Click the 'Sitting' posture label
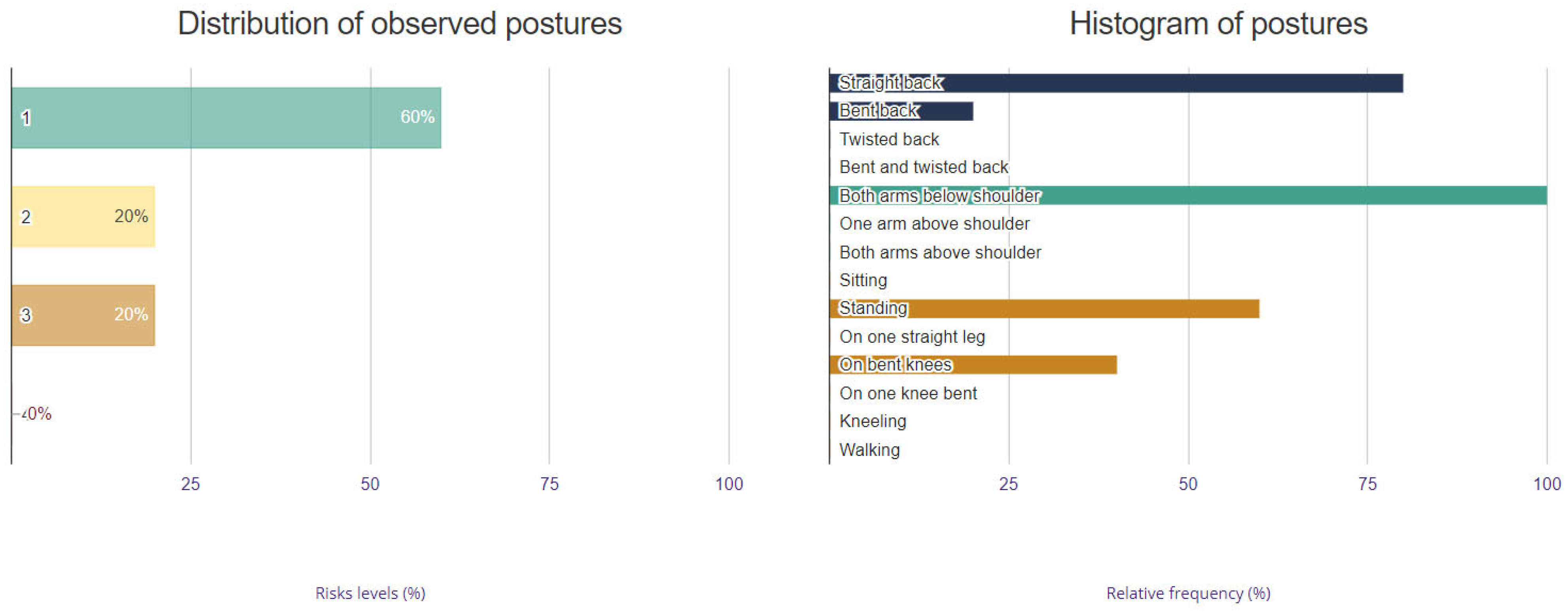This screenshot has height=612, width=1568. point(863,280)
